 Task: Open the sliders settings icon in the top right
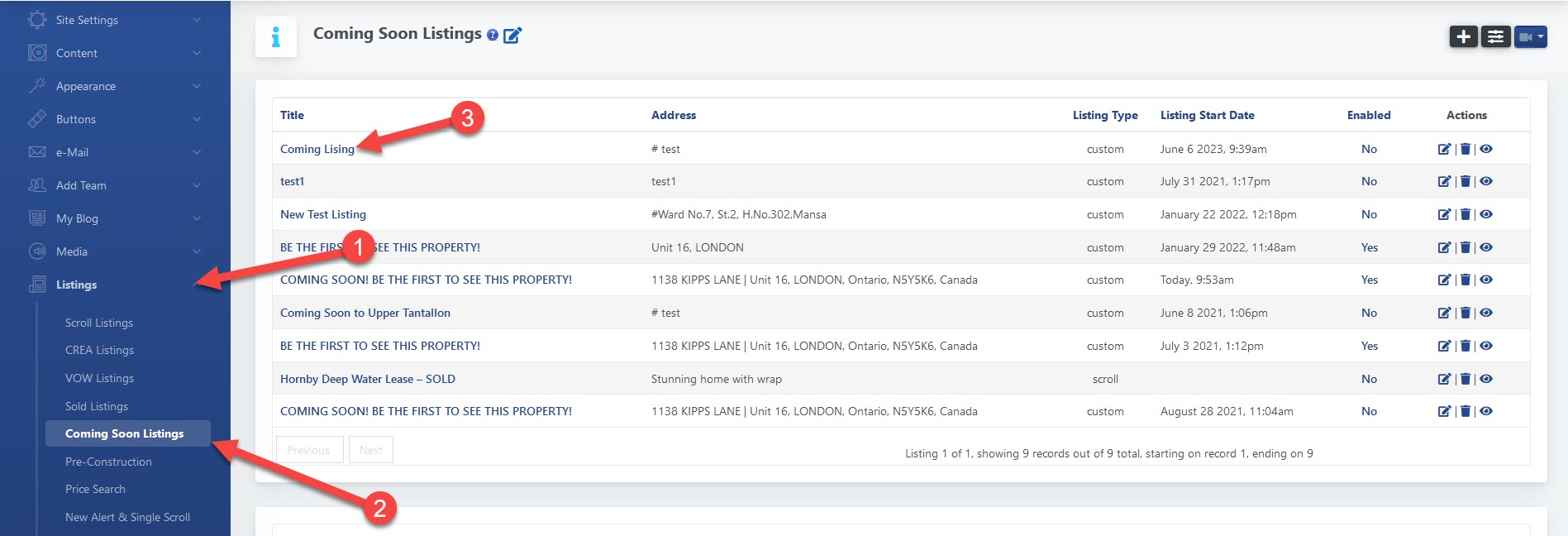point(1495,36)
